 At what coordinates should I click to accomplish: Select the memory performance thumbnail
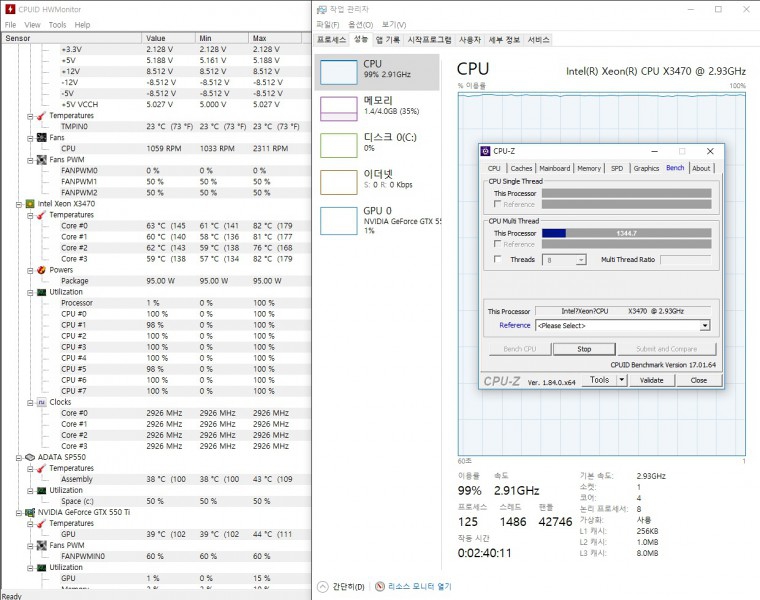(x=339, y=109)
